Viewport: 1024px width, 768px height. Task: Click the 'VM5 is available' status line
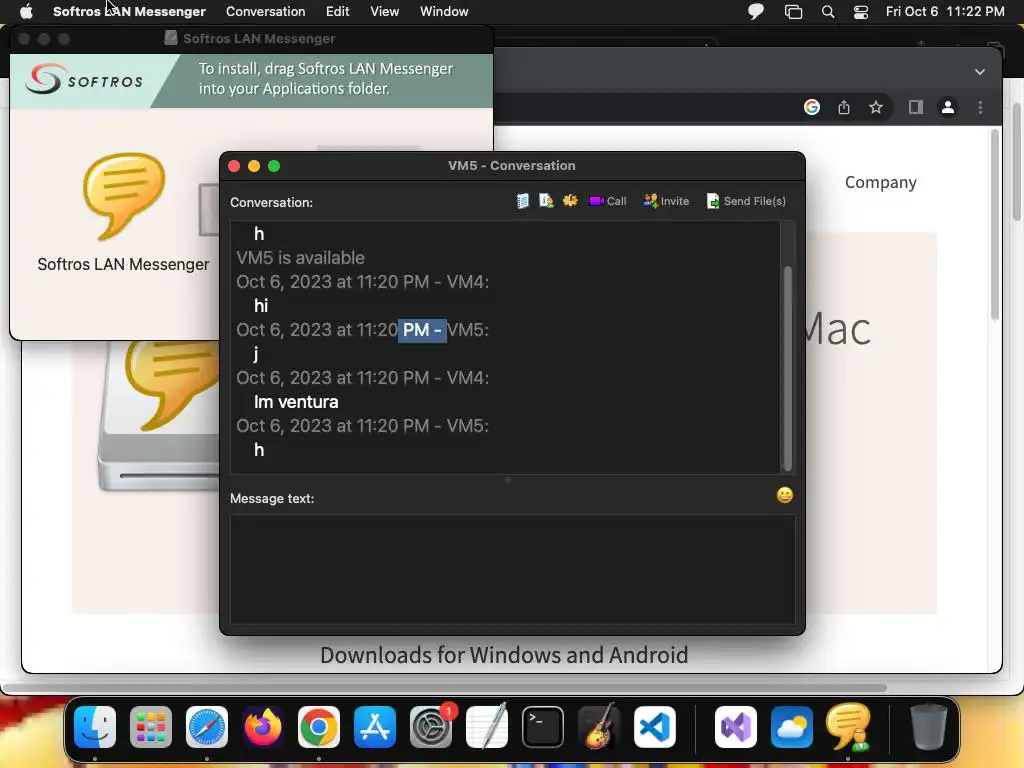pos(300,258)
